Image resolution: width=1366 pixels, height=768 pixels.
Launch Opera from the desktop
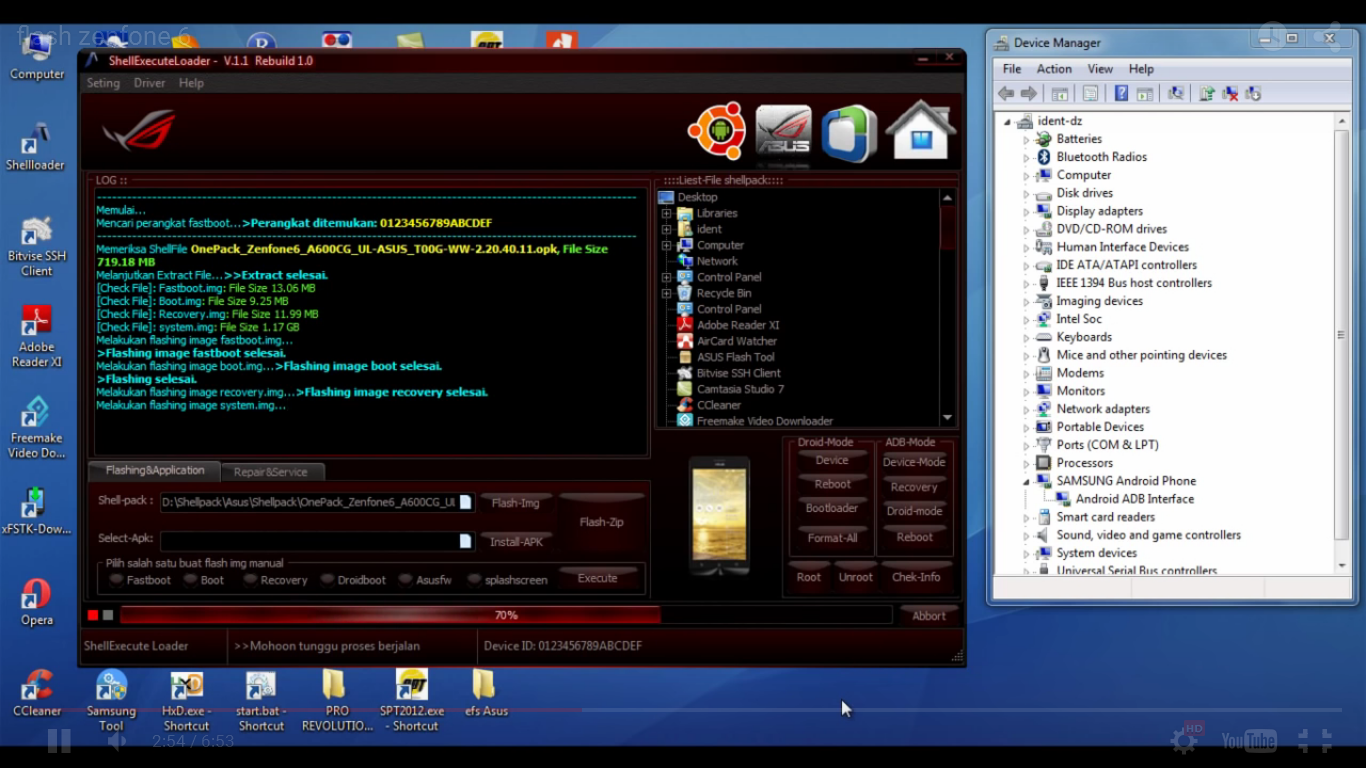pos(36,602)
